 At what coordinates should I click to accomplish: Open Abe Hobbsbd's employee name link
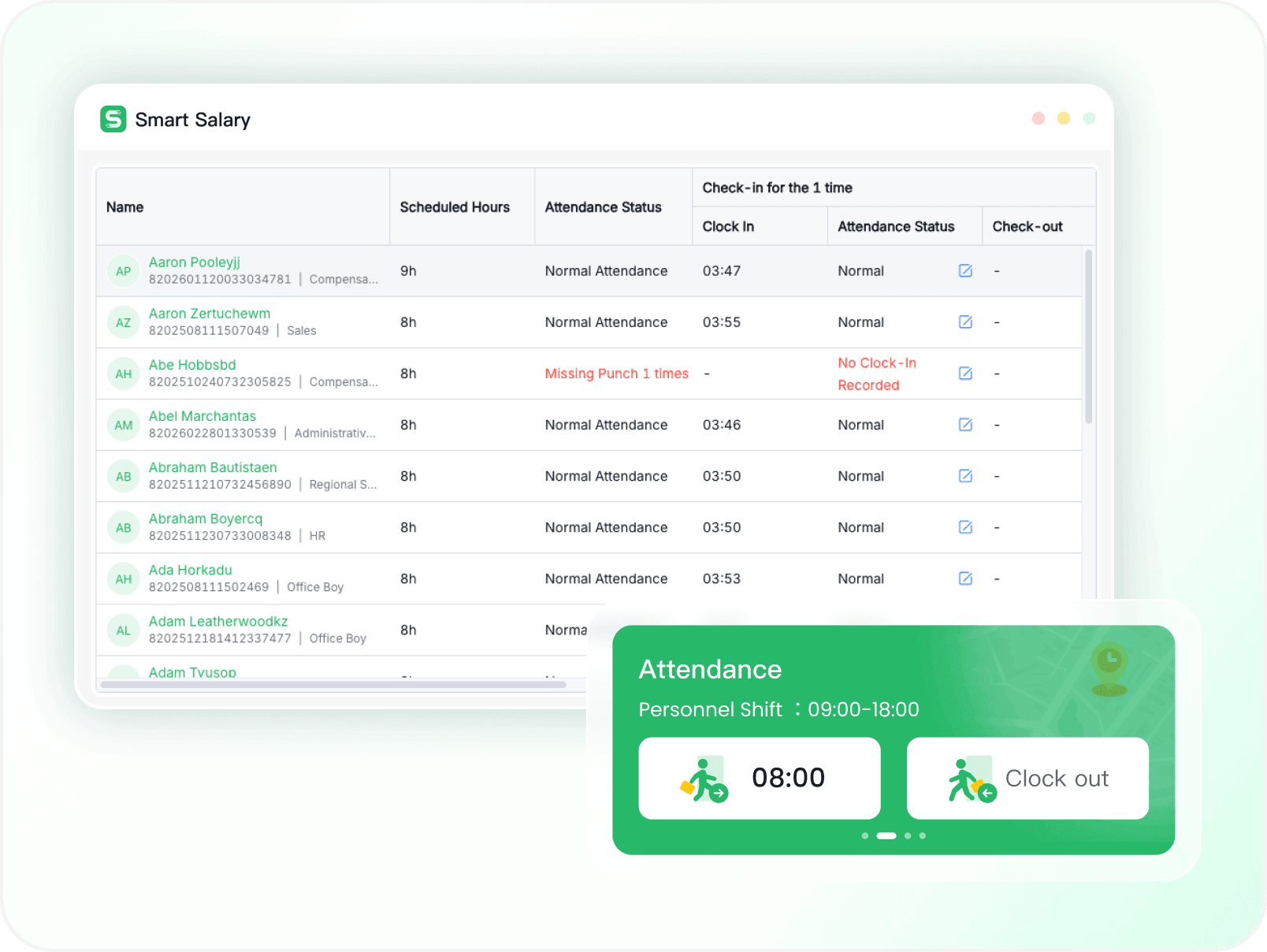click(192, 365)
